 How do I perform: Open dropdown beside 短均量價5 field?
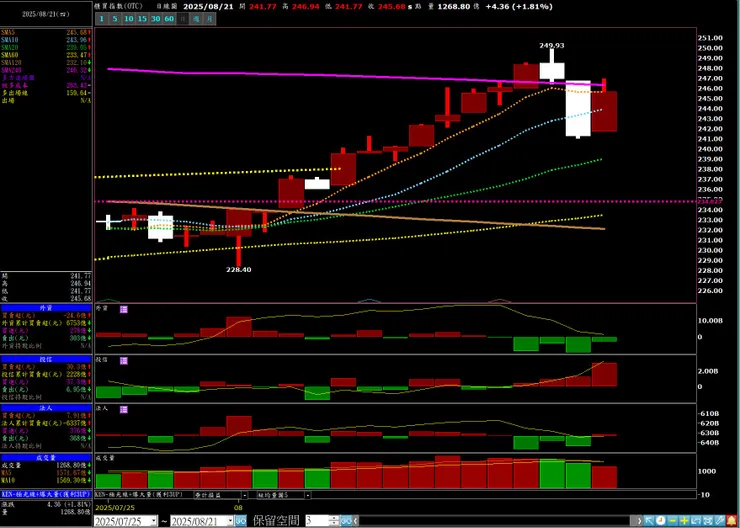point(308,495)
